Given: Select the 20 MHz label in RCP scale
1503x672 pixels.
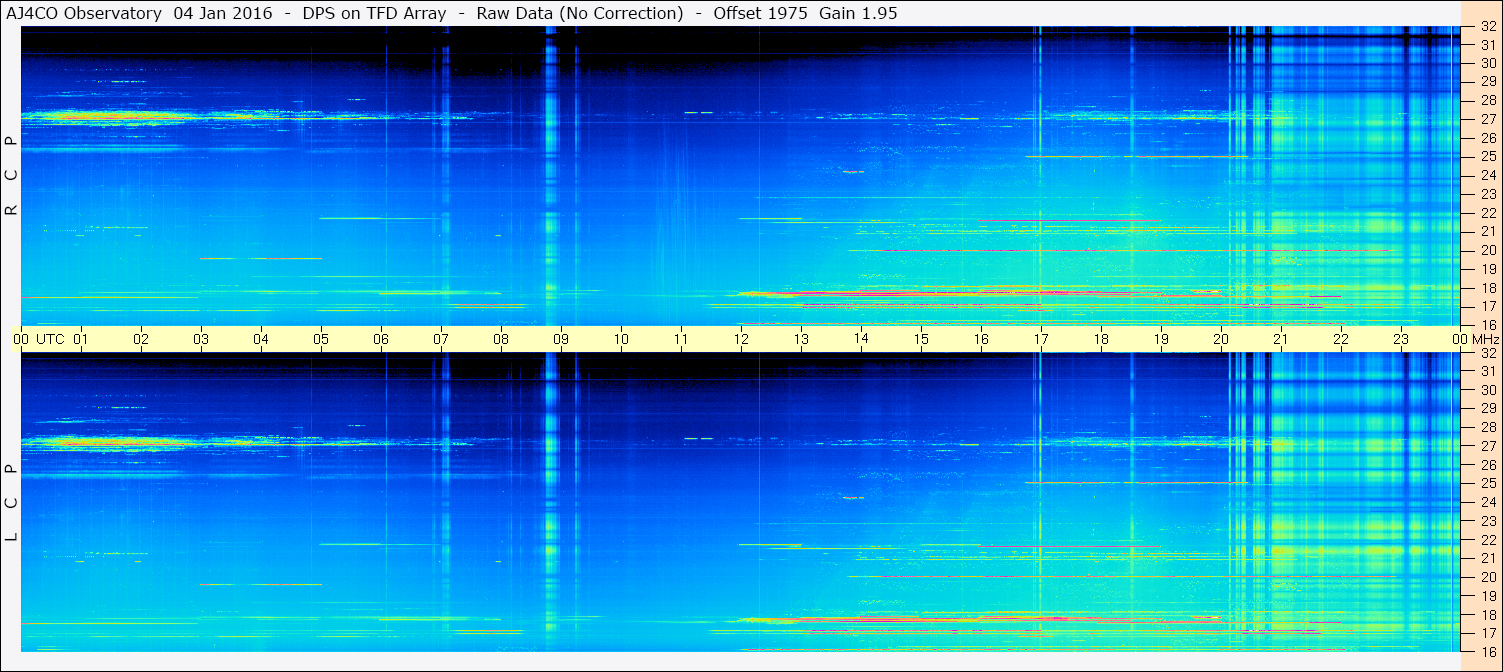Looking at the screenshot, I should point(1487,250).
